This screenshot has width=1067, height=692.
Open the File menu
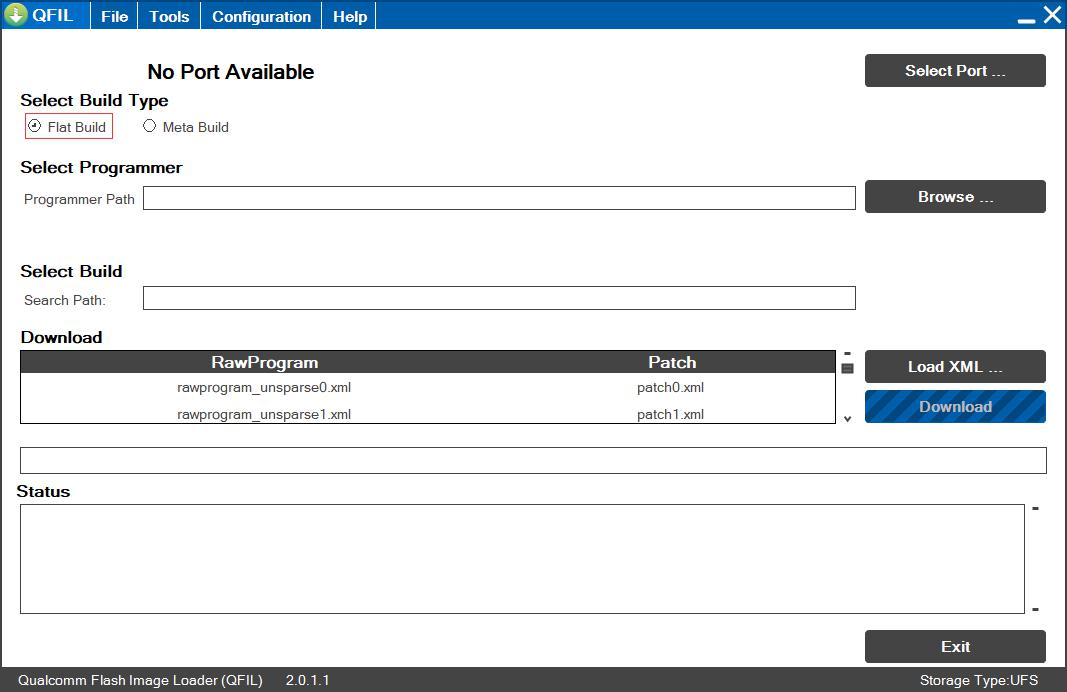[x=114, y=16]
